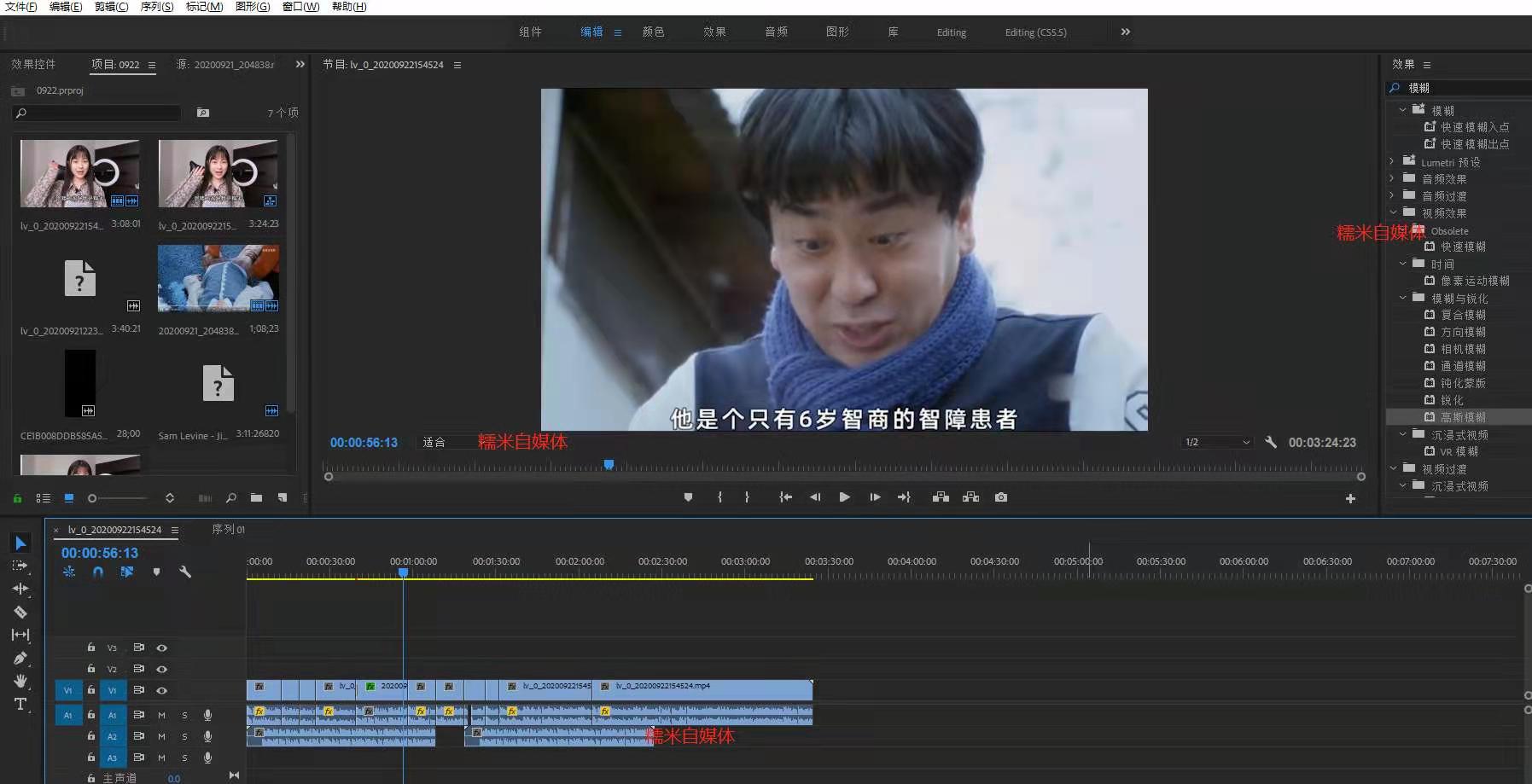Expand the Lumetri presets folder
Viewport: 1532px width, 784px height.
tap(1392, 162)
